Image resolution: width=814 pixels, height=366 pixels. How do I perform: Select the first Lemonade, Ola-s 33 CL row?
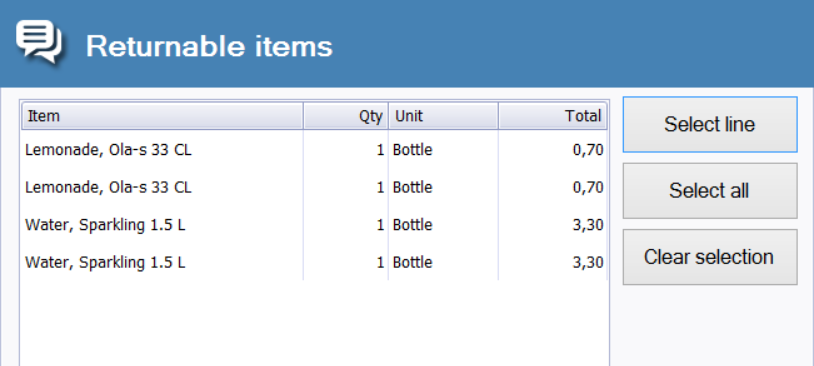[314, 150]
